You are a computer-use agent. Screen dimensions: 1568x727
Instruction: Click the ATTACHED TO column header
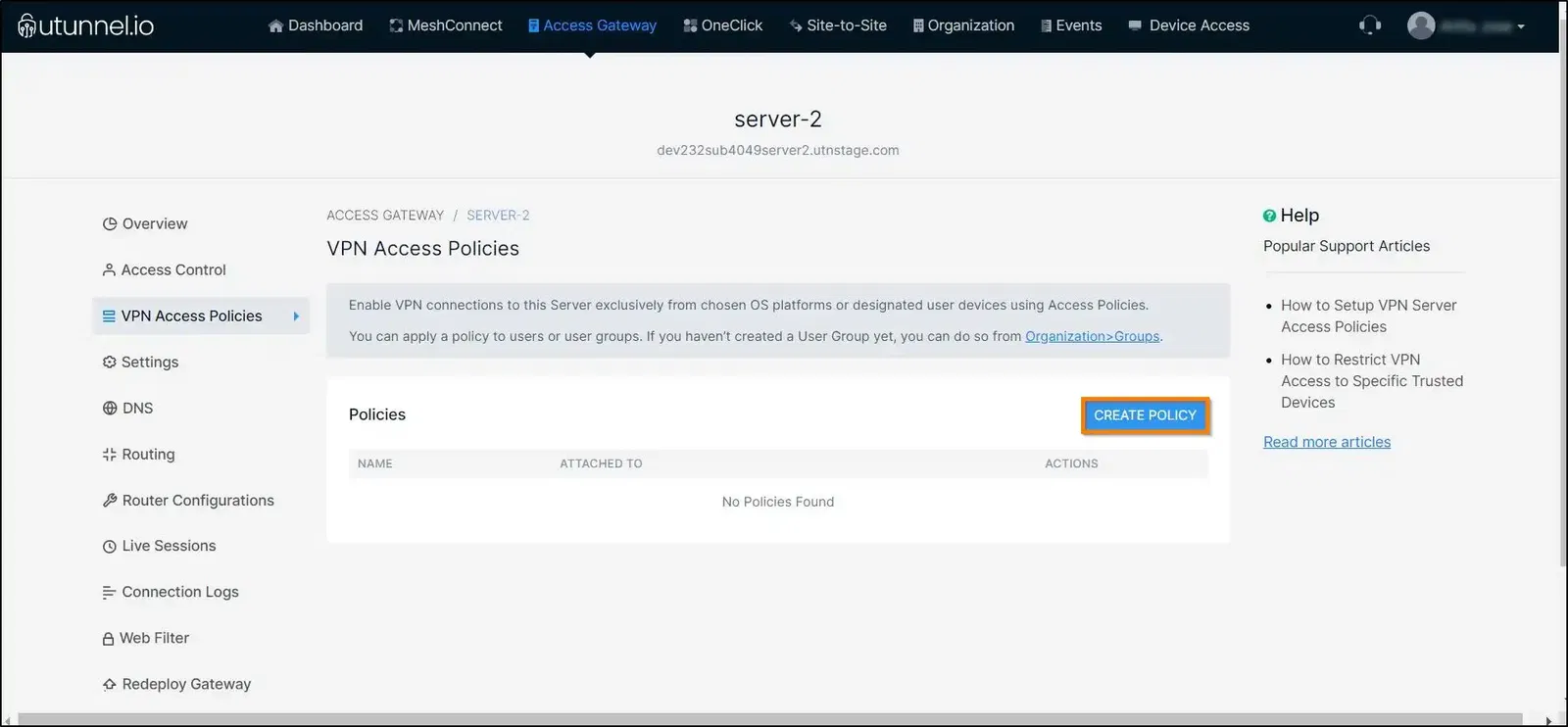pos(601,463)
